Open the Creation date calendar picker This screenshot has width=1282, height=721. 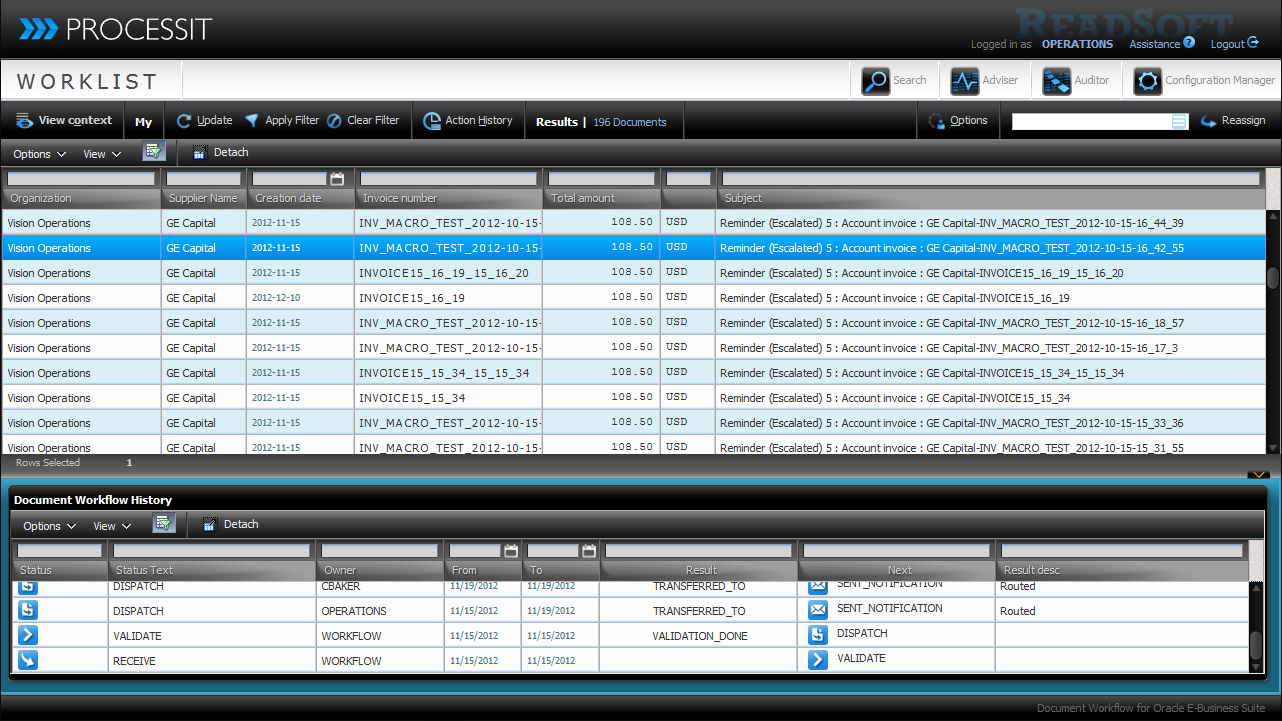click(x=337, y=179)
